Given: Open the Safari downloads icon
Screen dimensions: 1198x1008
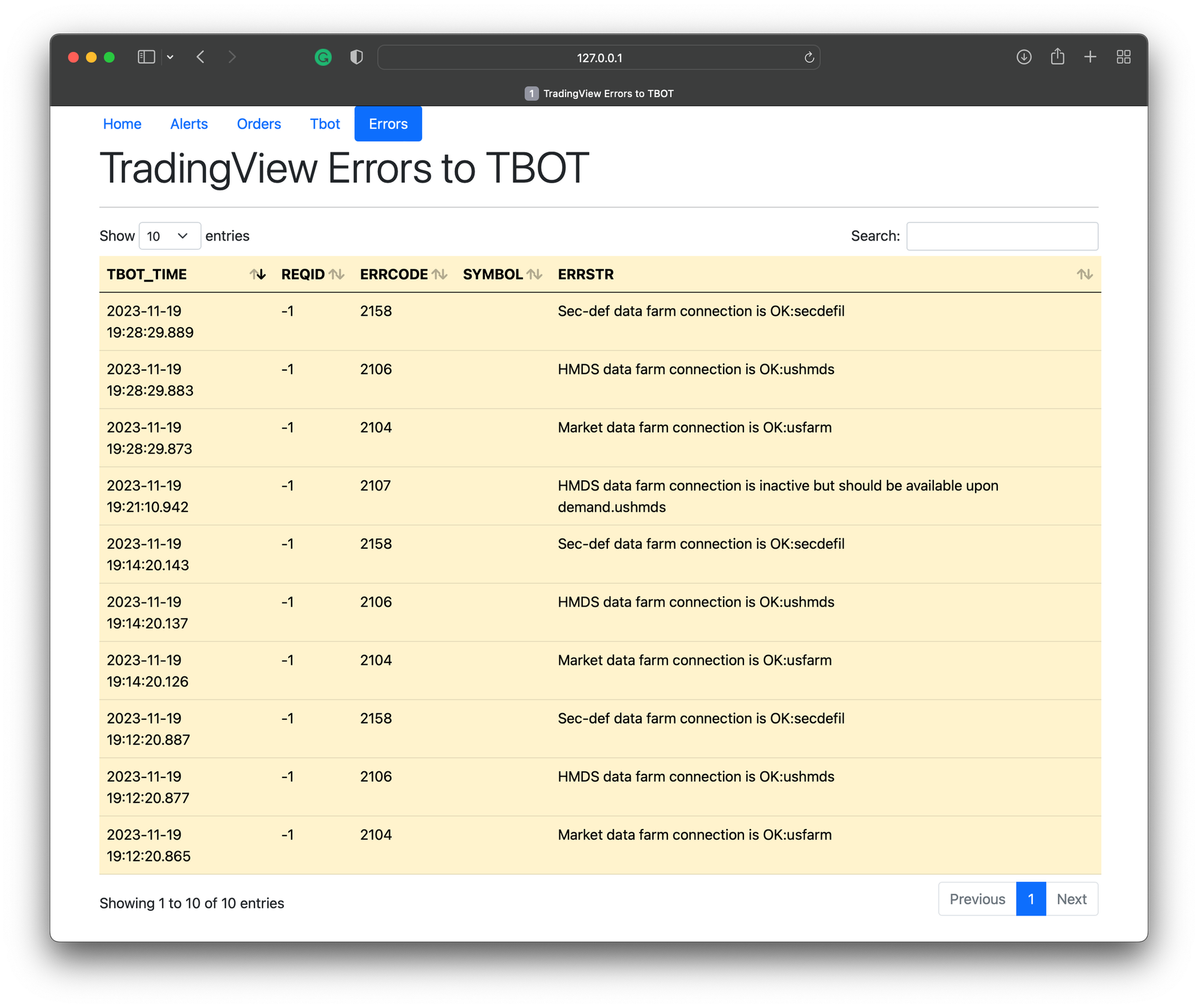Looking at the screenshot, I should 1024,57.
